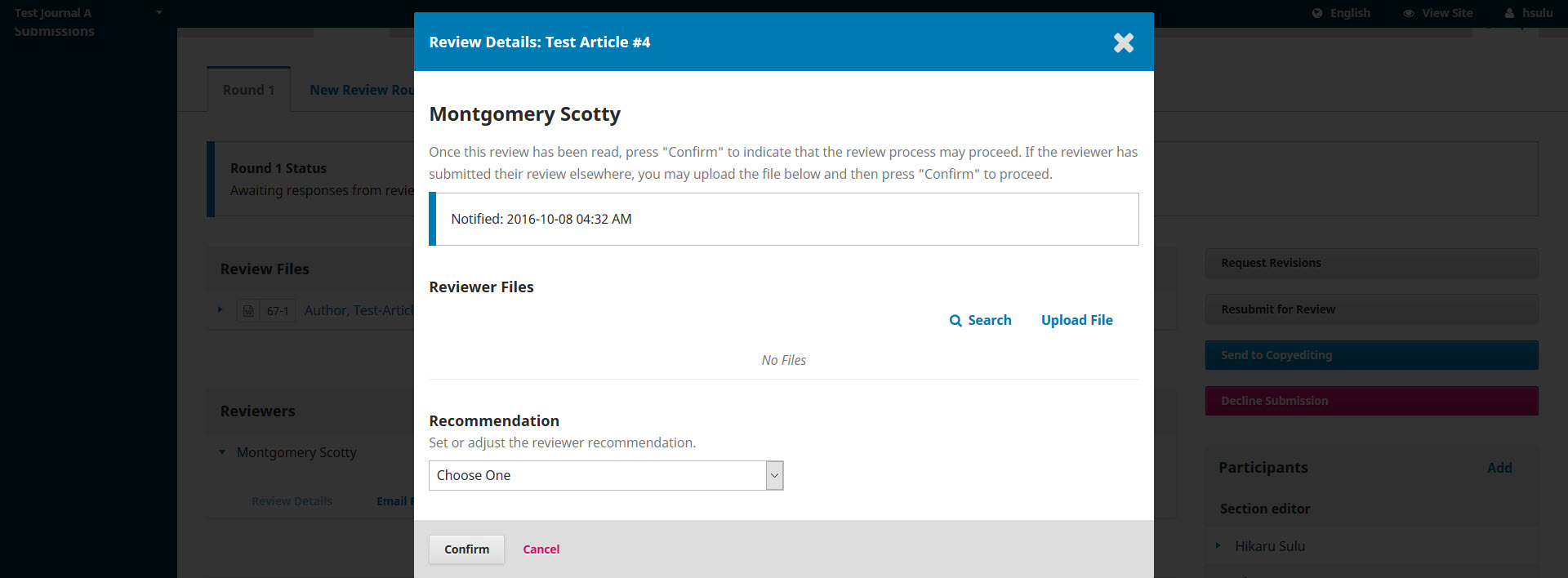
Task: Click the document icon for file 67-1
Action: pyautogui.click(x=249, y=311)
